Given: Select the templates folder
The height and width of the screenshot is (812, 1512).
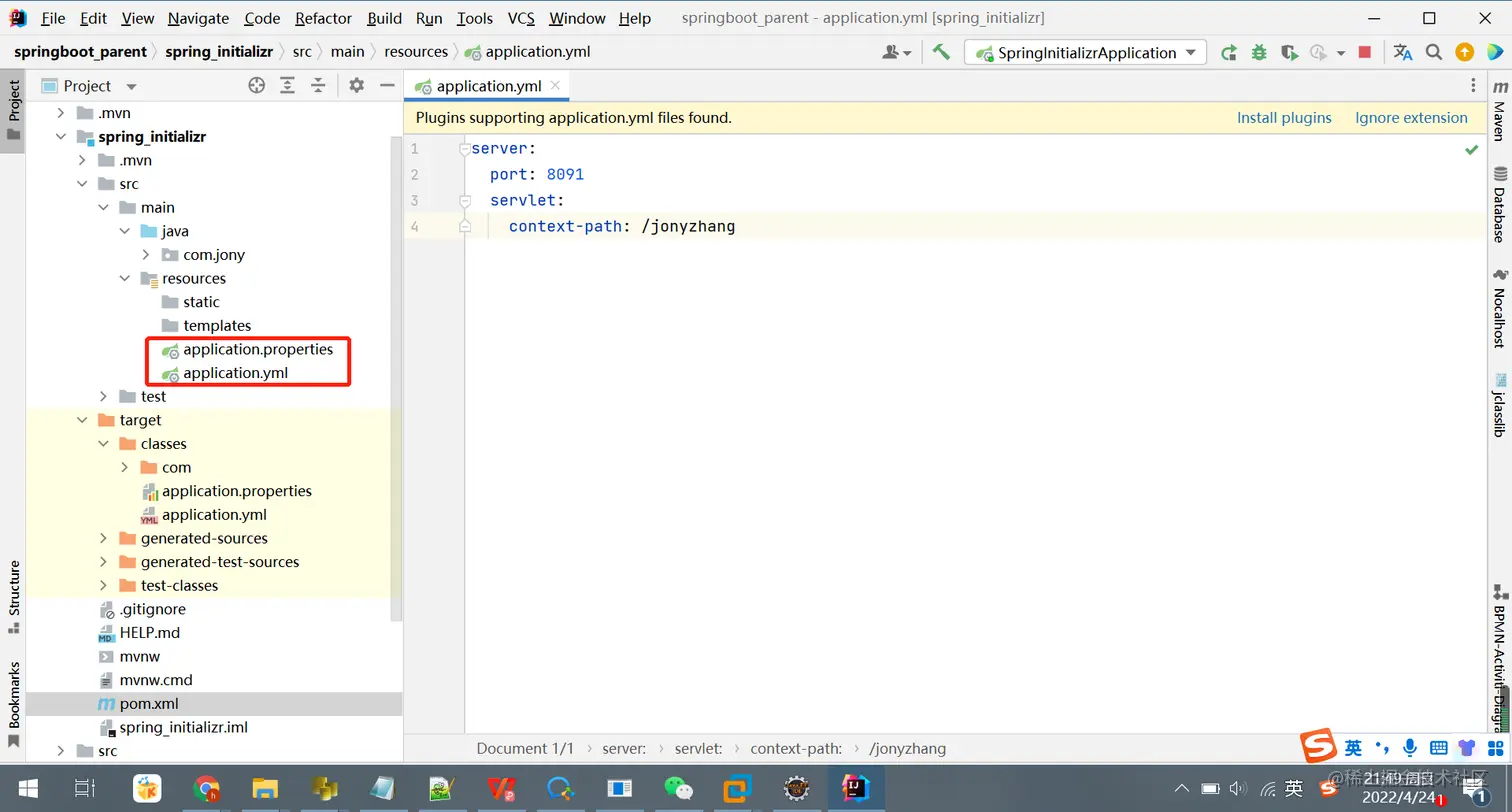Looking at the screenshot, I should (216, 326).
